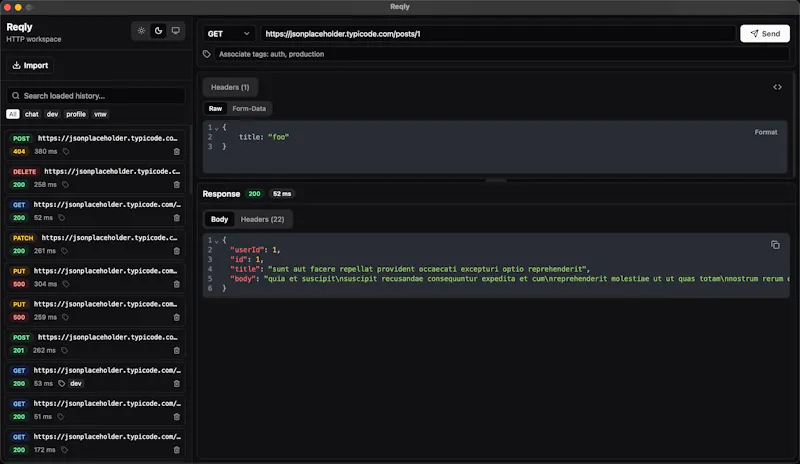Click the dev tag on GET 53 ms entry
This screenshot has height=464, width=800.
(76, 384)
